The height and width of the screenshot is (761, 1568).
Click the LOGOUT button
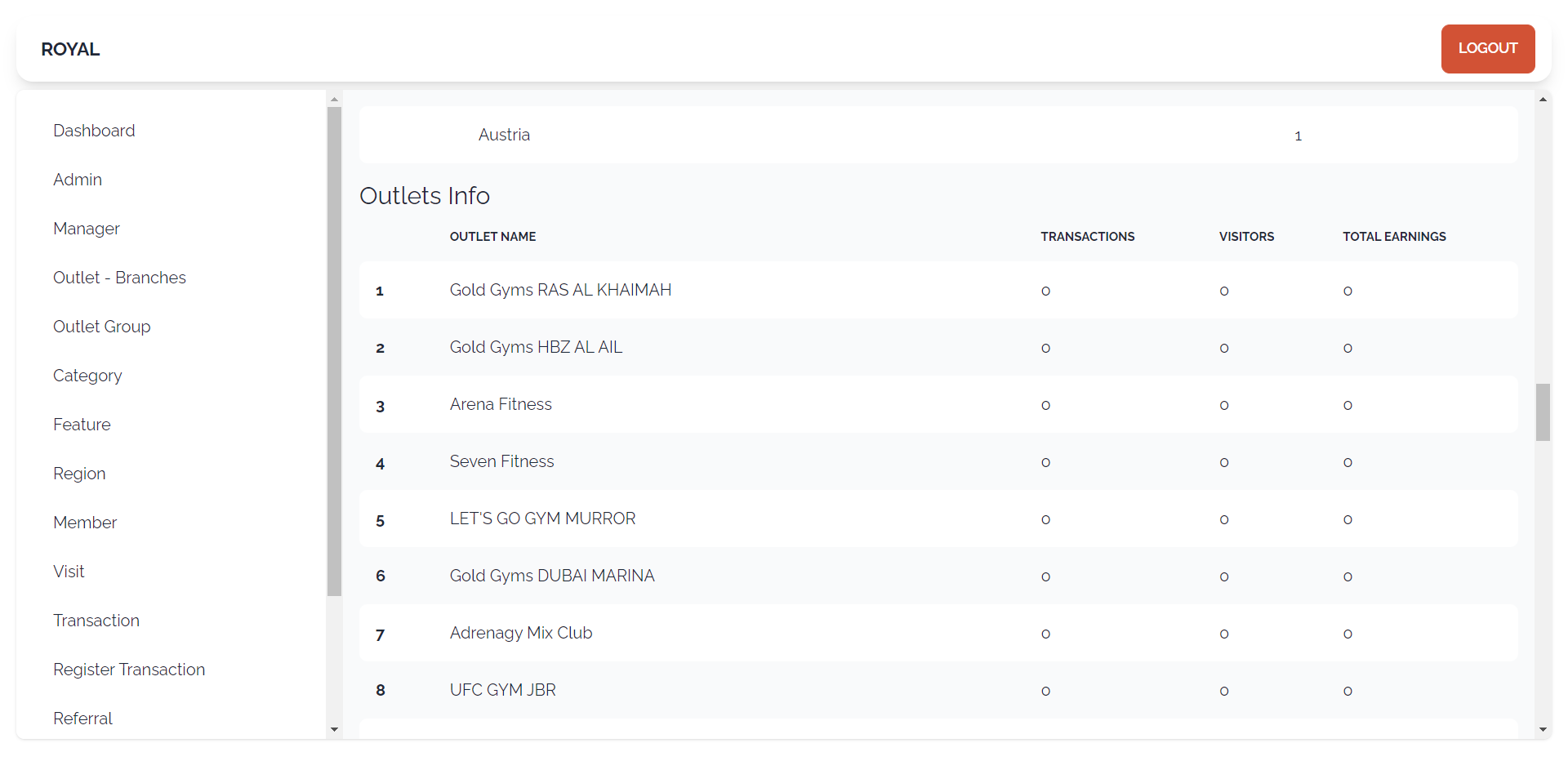coord(1487,49)
